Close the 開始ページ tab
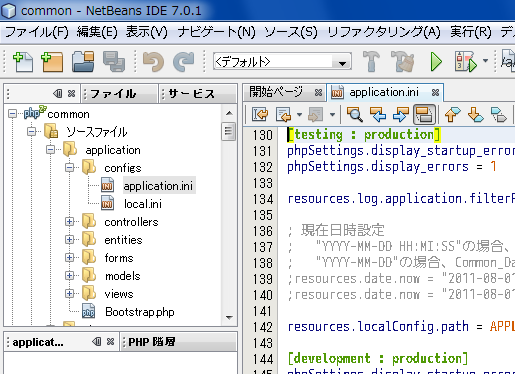 (318, 92)
